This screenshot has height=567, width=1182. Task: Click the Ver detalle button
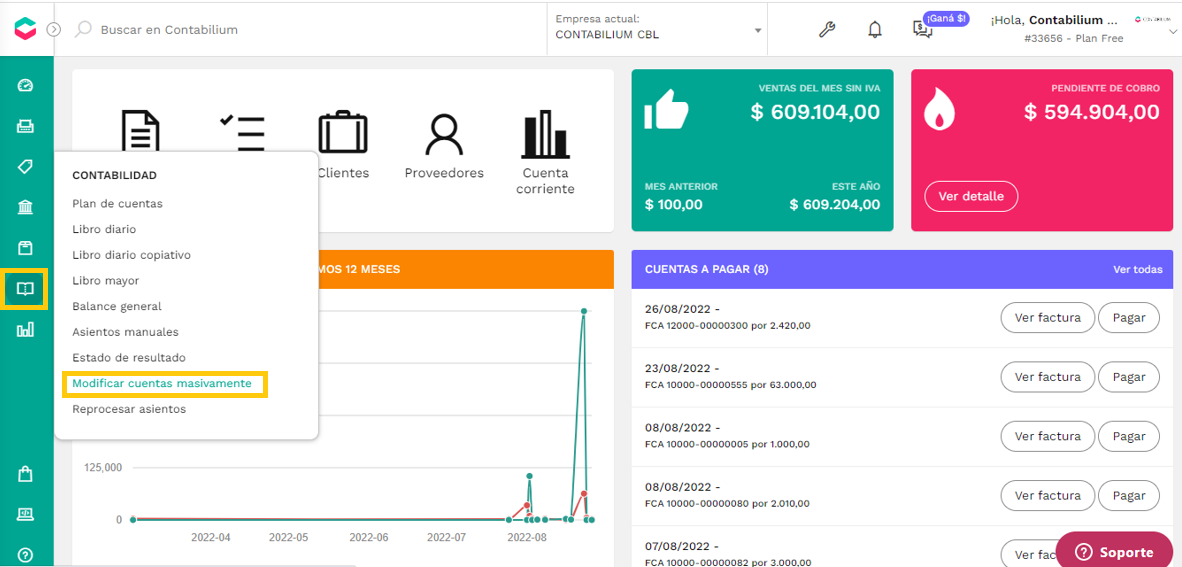(971, 196)
